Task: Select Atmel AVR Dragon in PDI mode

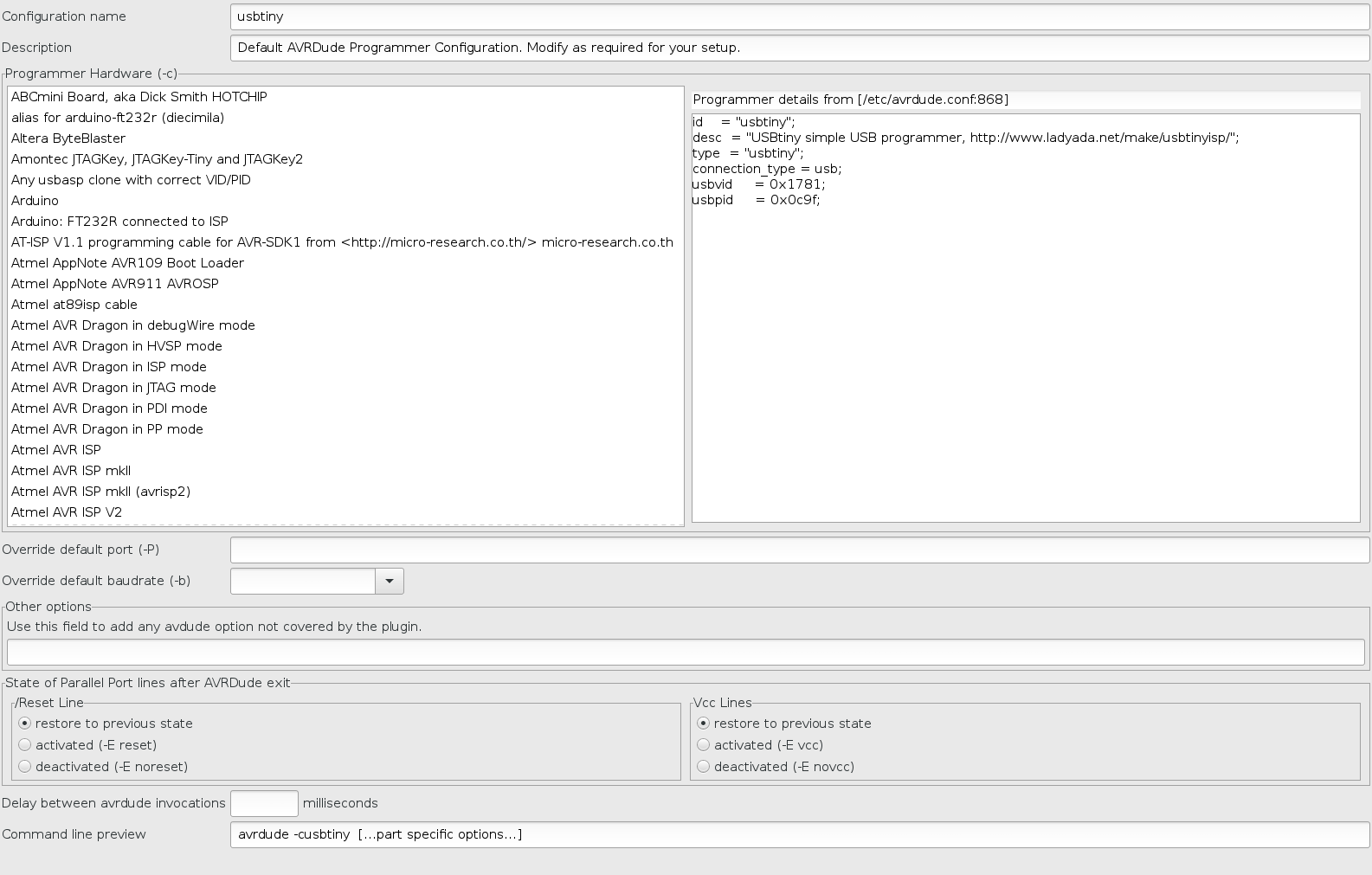Action: point(345,409)
